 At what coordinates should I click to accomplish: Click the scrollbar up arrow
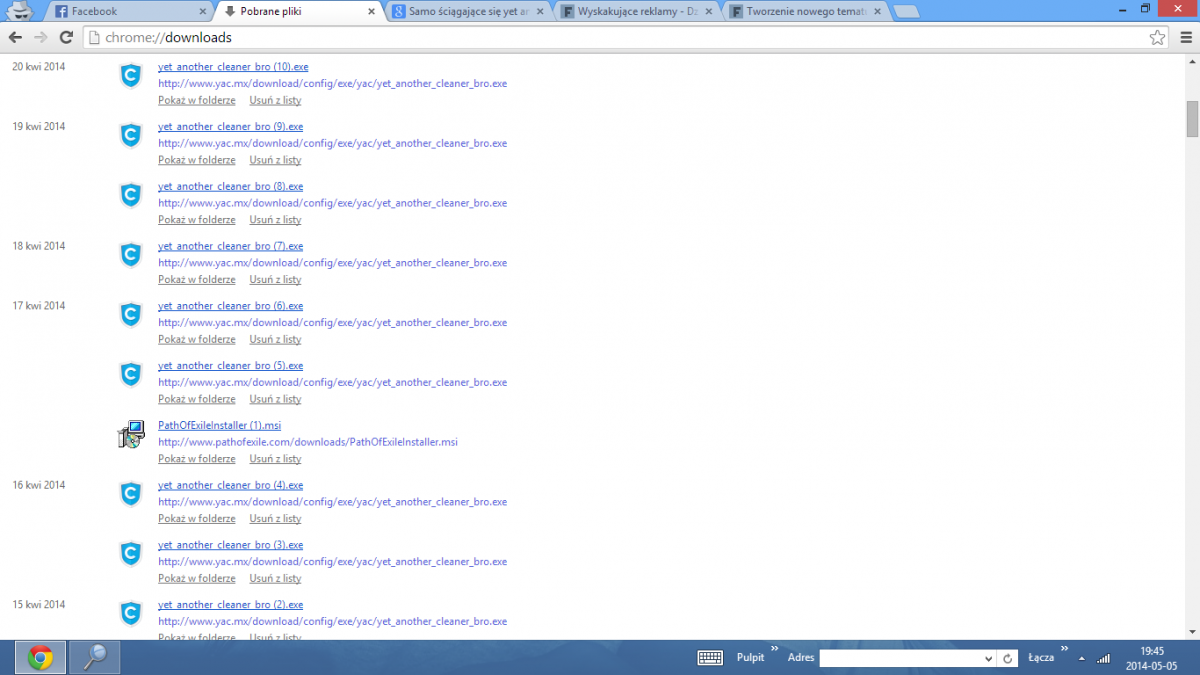[x=1192, y=60]
